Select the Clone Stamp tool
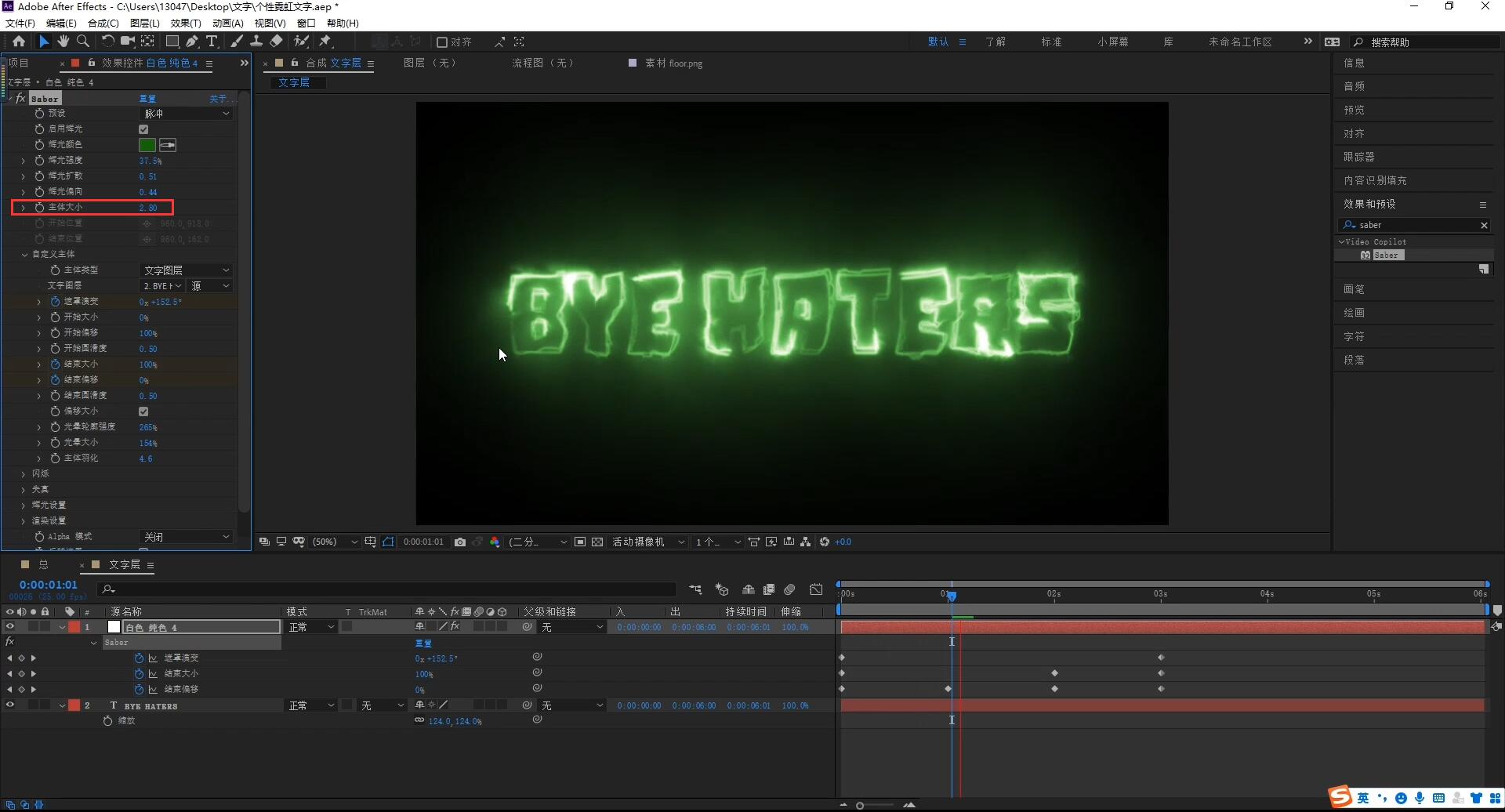 tap(256, 42)
